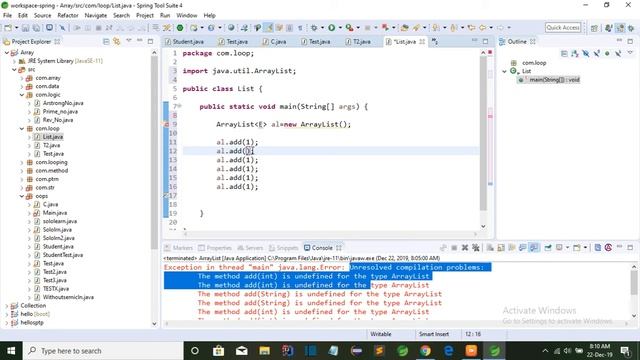Expand the com.looping package
The width and height of the screenshot is (640, 360).
click(22, 162)
